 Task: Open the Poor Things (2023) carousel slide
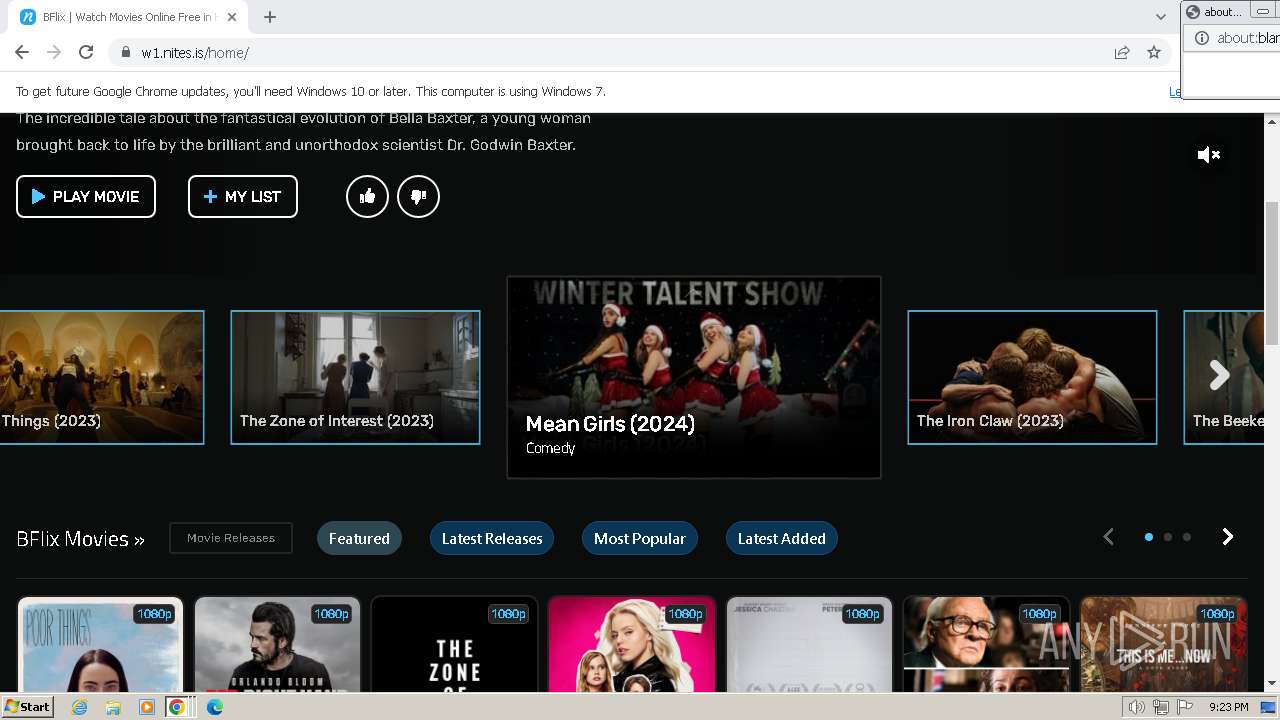point(102,377)
